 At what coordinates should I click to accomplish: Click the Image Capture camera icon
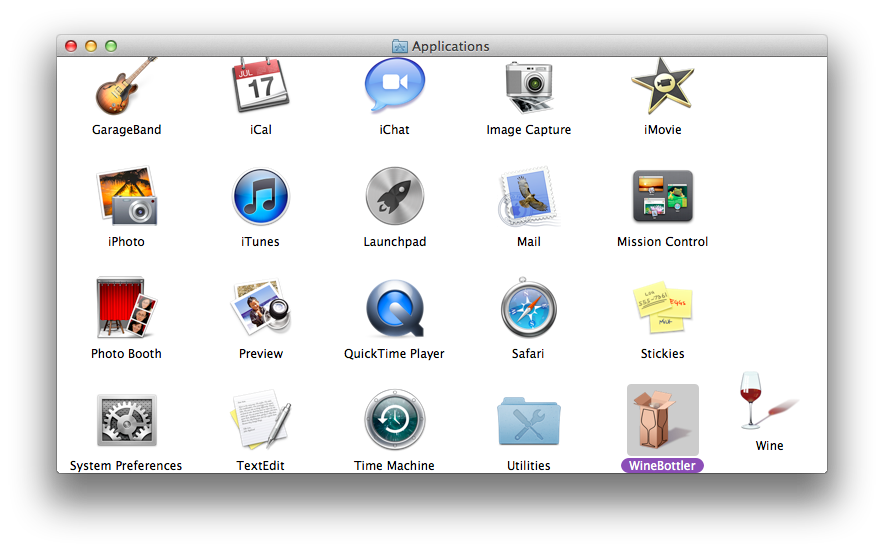pos(529,87)
